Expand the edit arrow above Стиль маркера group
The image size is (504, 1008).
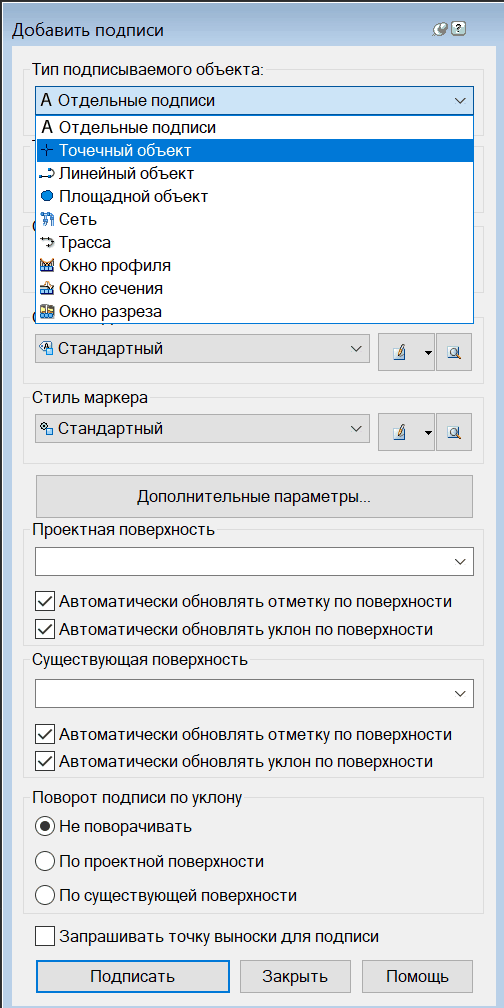click(428, 352)
